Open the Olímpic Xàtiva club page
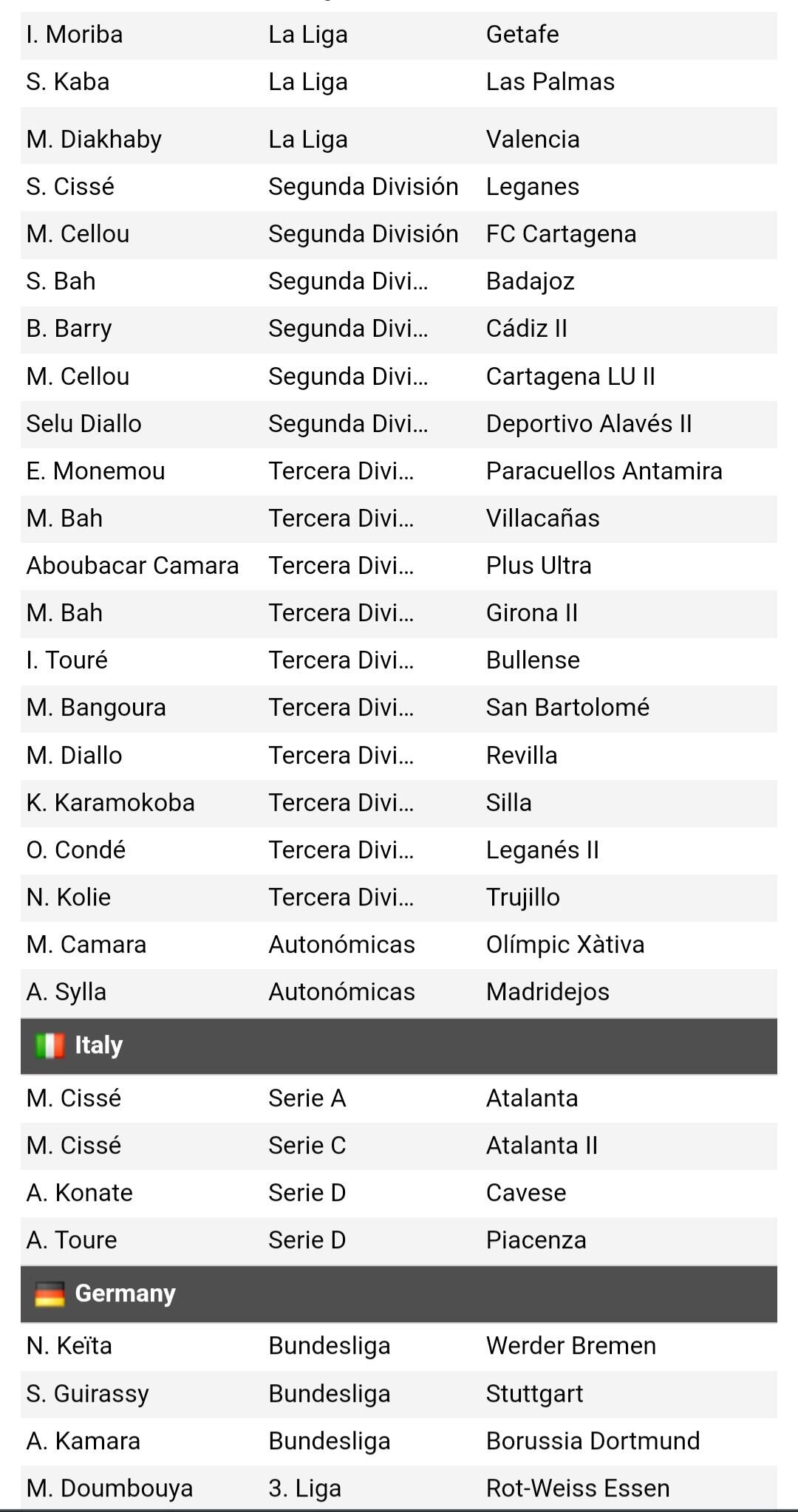This screenshot has width=798, height=1512. point(565,945)
